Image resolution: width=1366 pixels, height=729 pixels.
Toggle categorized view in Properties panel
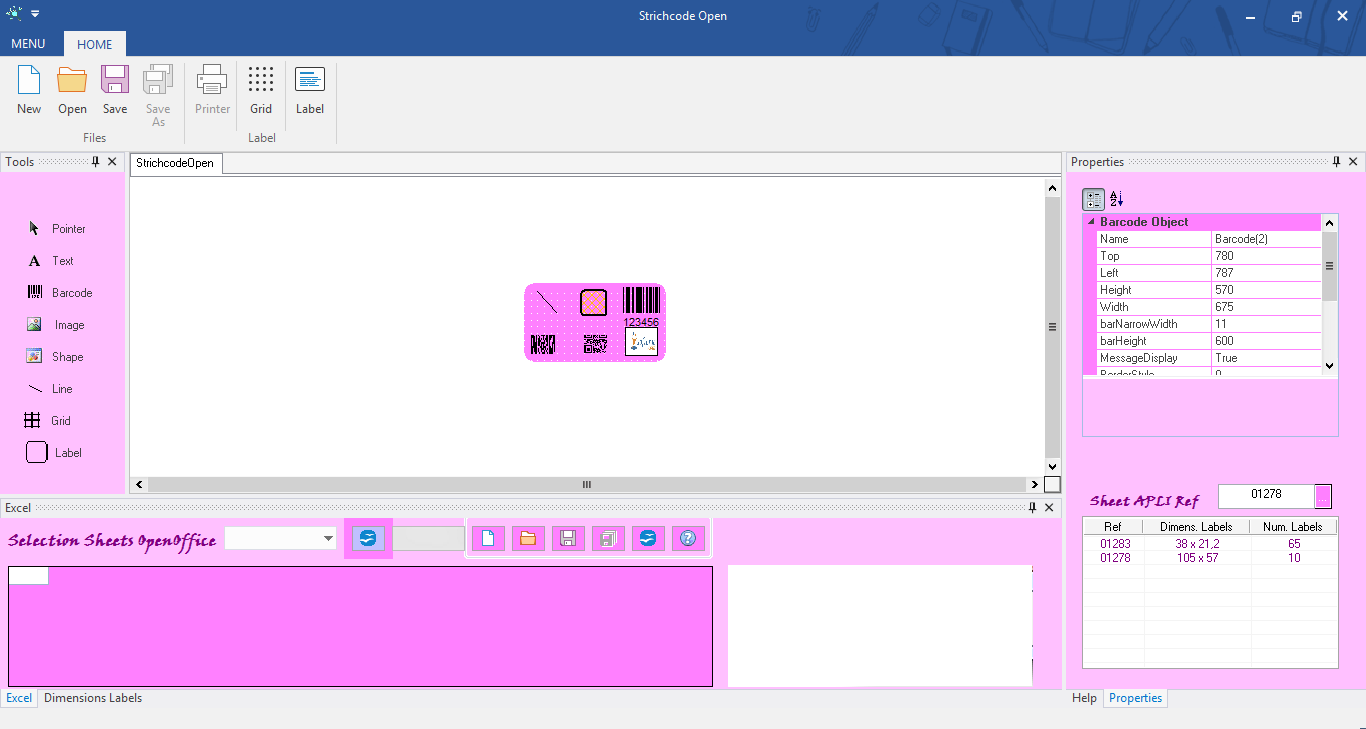coord(1093,199)
